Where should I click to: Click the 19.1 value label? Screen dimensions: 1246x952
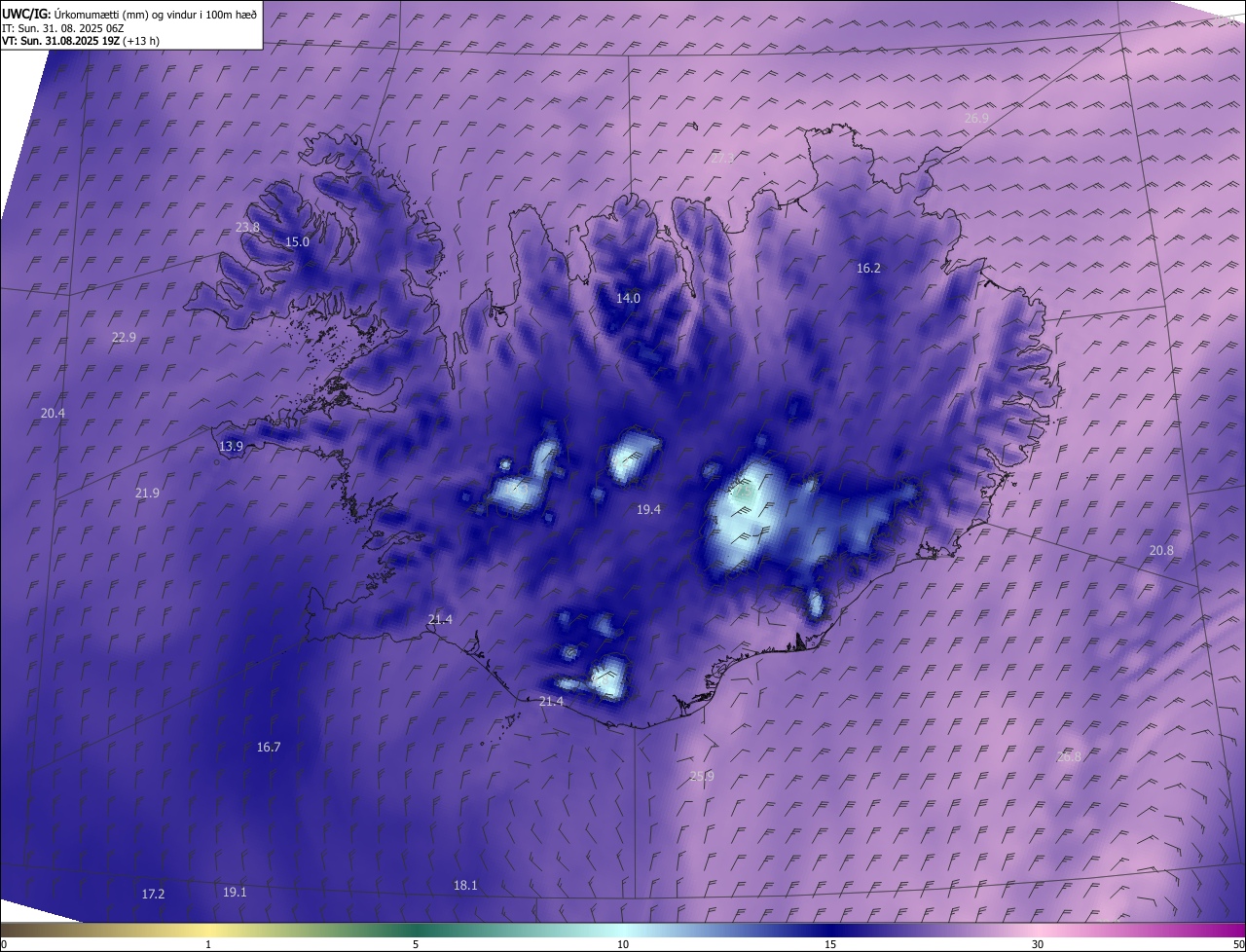tap(235, 892)
